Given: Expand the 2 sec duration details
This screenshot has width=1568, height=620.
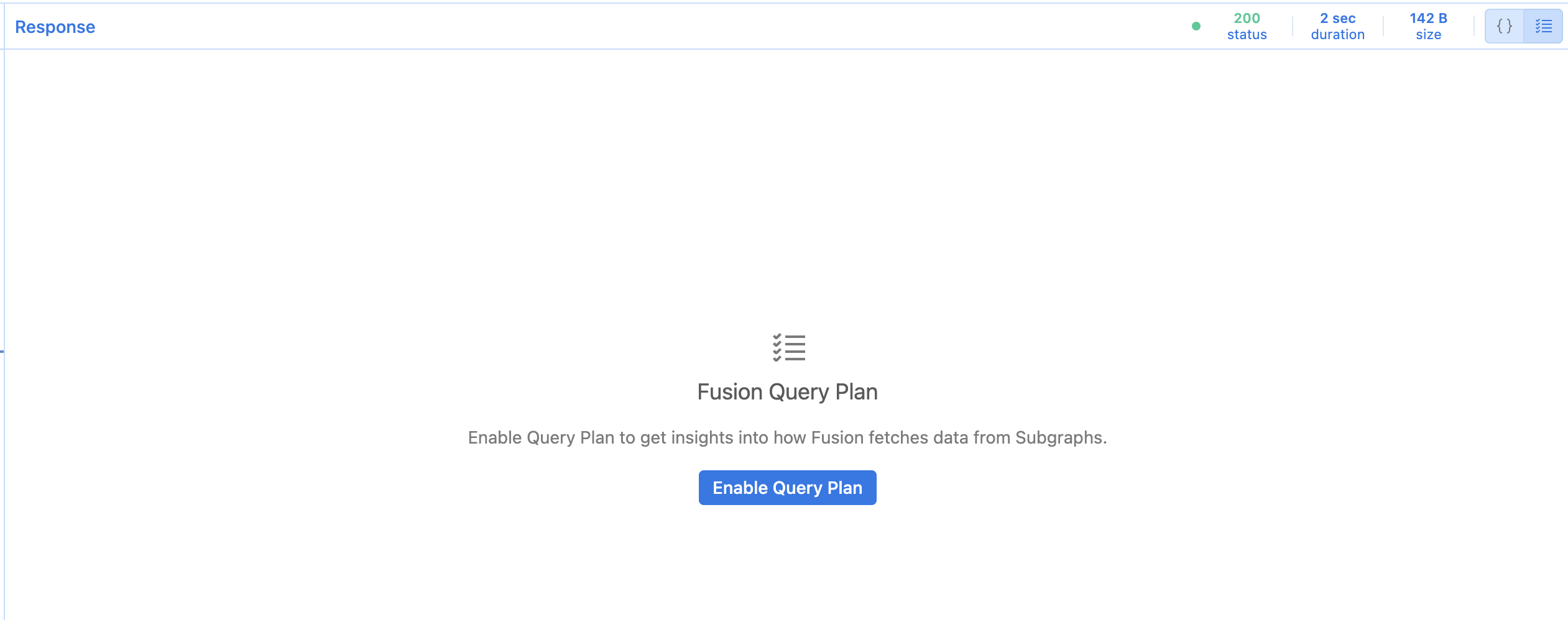Looking at the screenshot, I should [x=1337, y=26].
